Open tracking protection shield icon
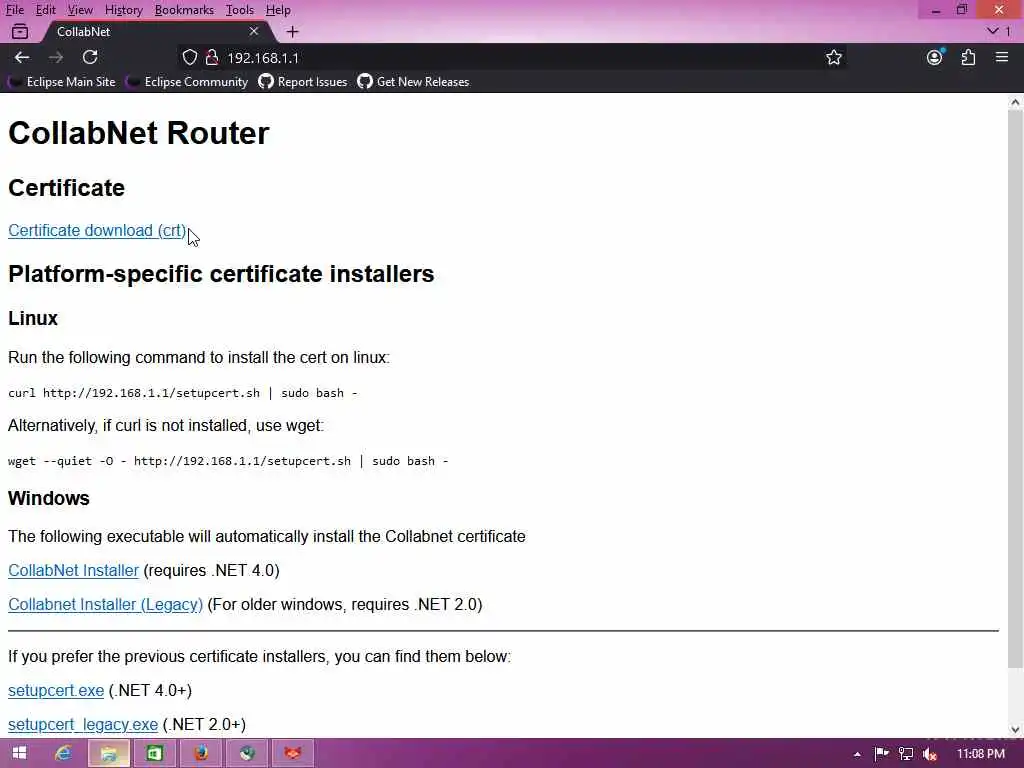This screenshot has height=768, width=1024. click(x=189, y=57)
